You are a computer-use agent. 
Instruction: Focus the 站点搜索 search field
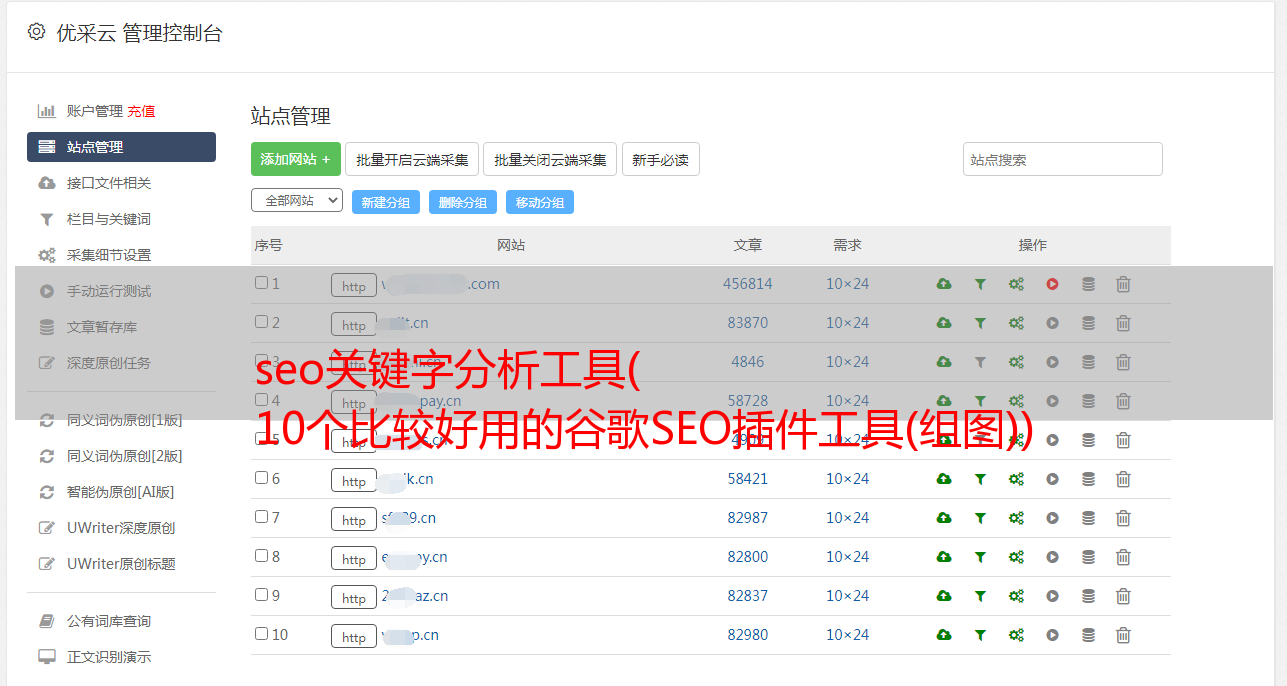click(x=1063, y=159)
